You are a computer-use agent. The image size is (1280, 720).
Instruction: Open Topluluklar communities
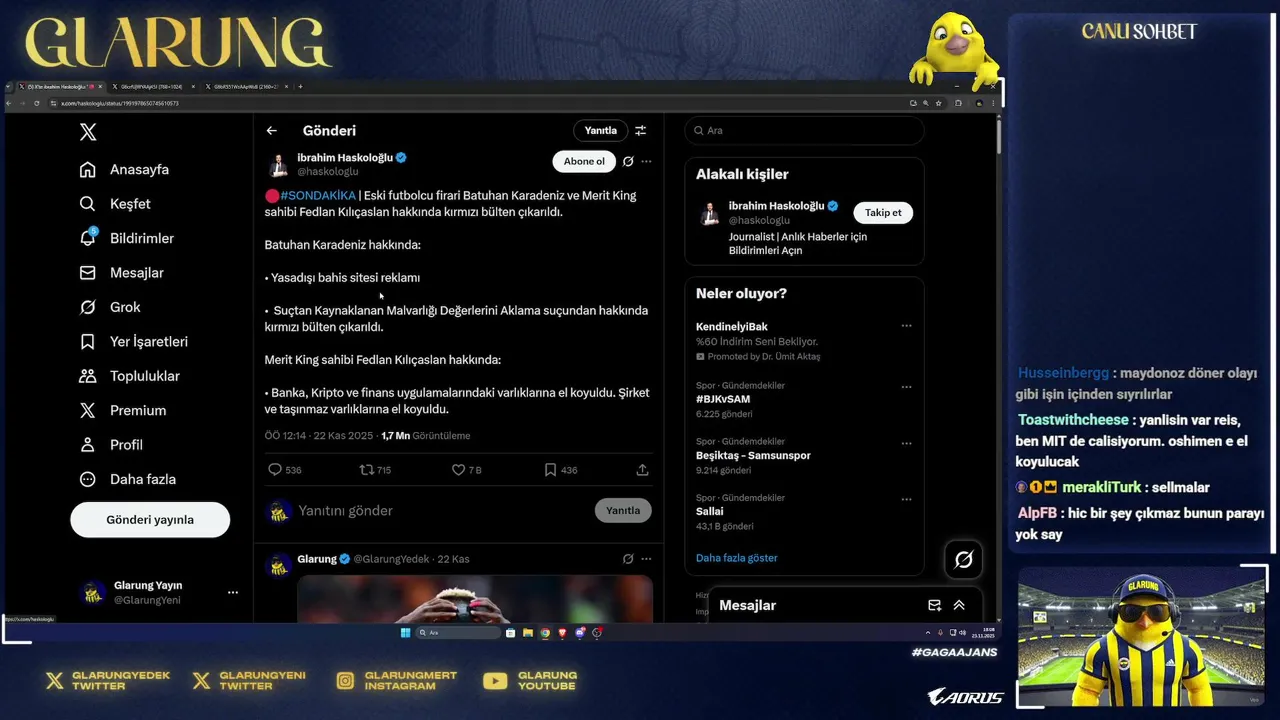(x=129, y=376)
